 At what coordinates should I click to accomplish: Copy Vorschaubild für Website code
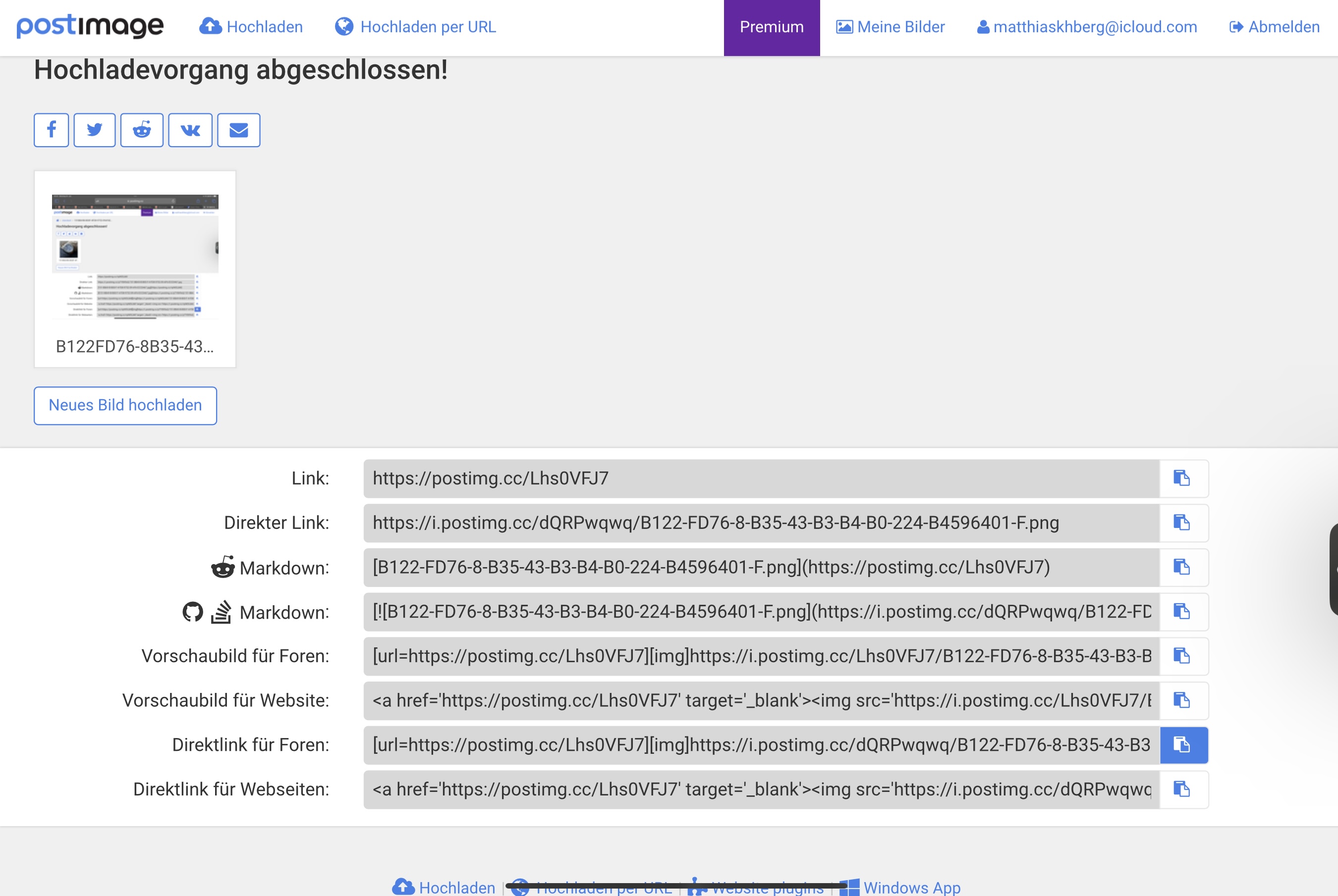click(1182, 700)
